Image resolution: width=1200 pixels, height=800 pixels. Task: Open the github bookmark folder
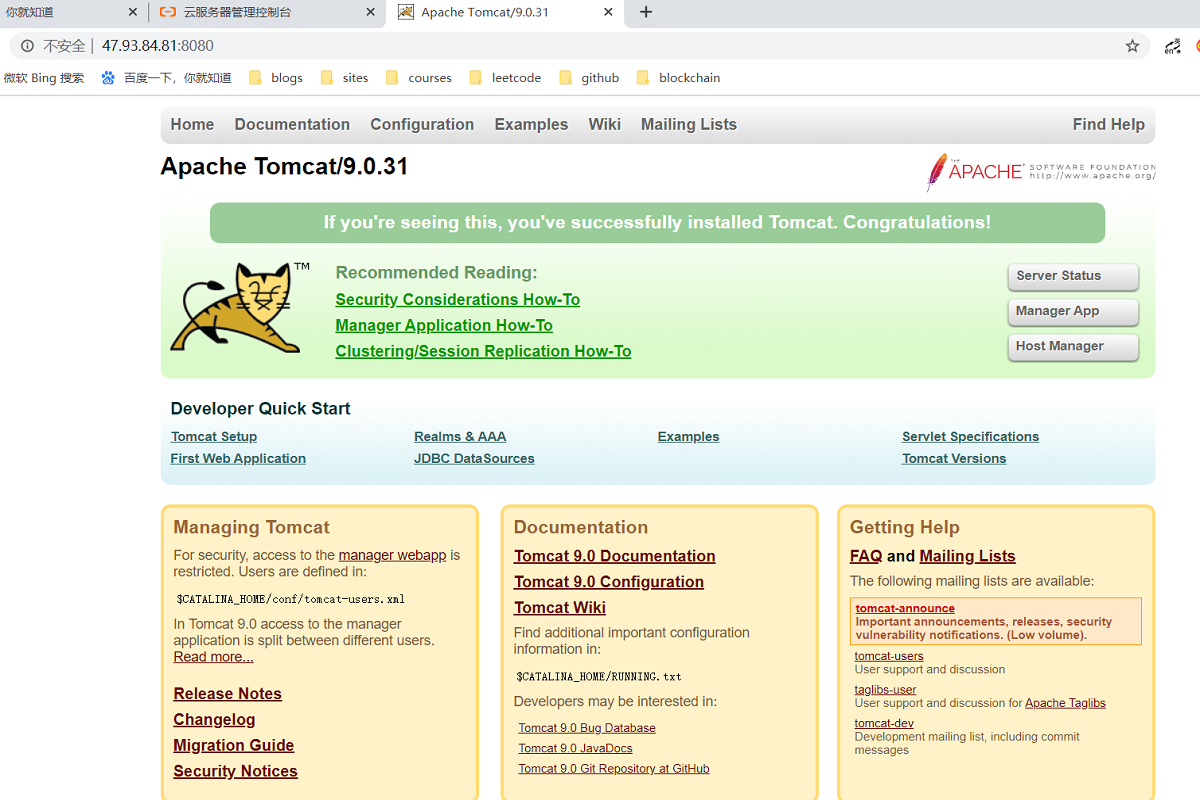click(589, 78)
